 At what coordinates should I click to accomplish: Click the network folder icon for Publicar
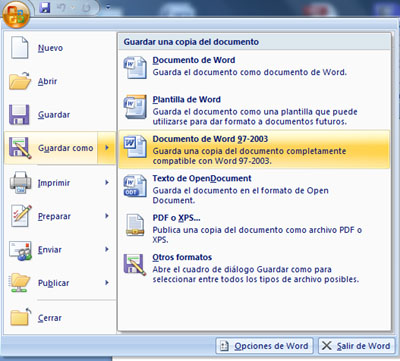tap(20, 283)
